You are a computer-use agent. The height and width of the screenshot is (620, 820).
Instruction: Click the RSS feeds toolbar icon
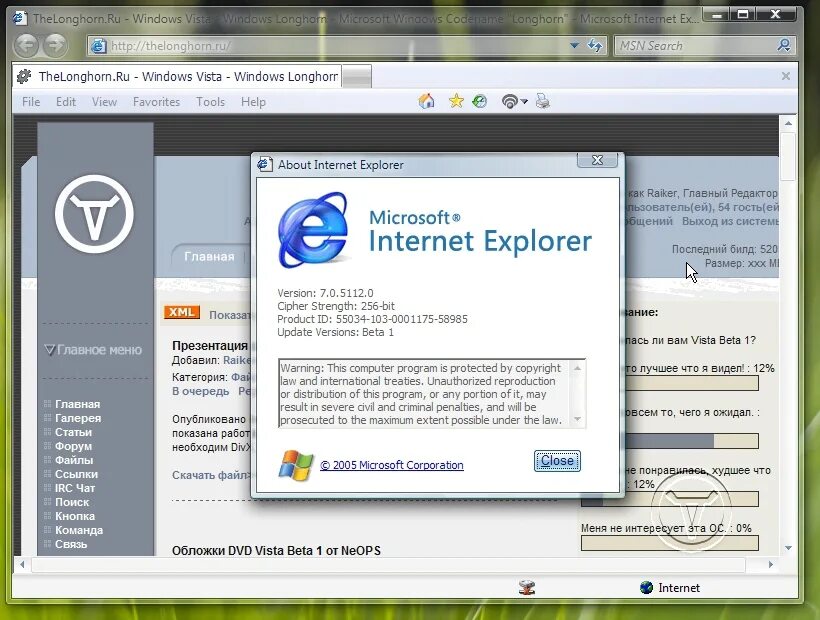(509, 101)
